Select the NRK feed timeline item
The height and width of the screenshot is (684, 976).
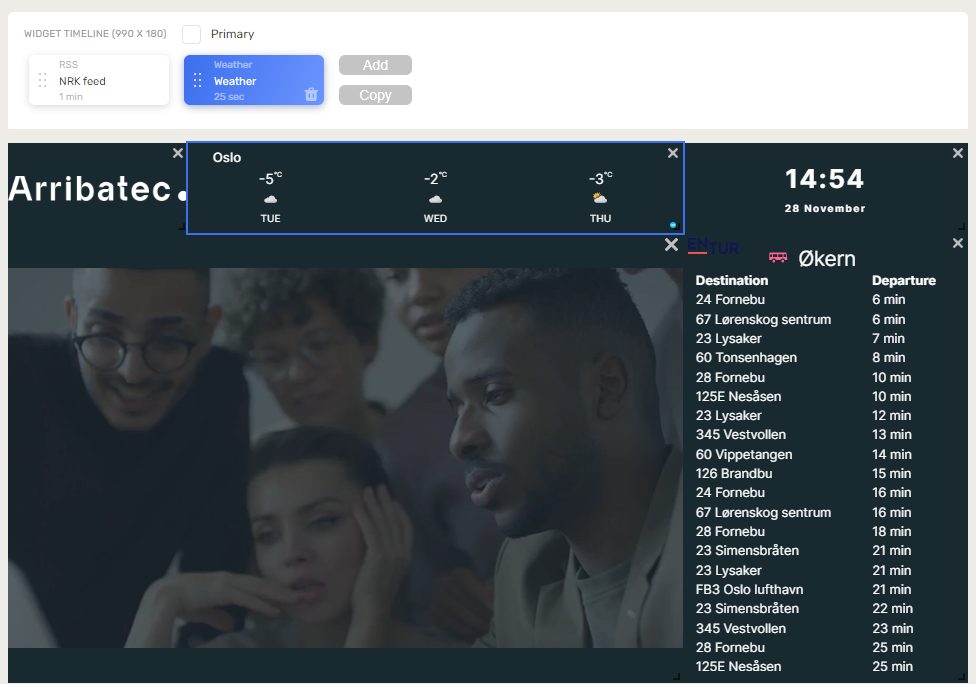[x=99, y=80]
